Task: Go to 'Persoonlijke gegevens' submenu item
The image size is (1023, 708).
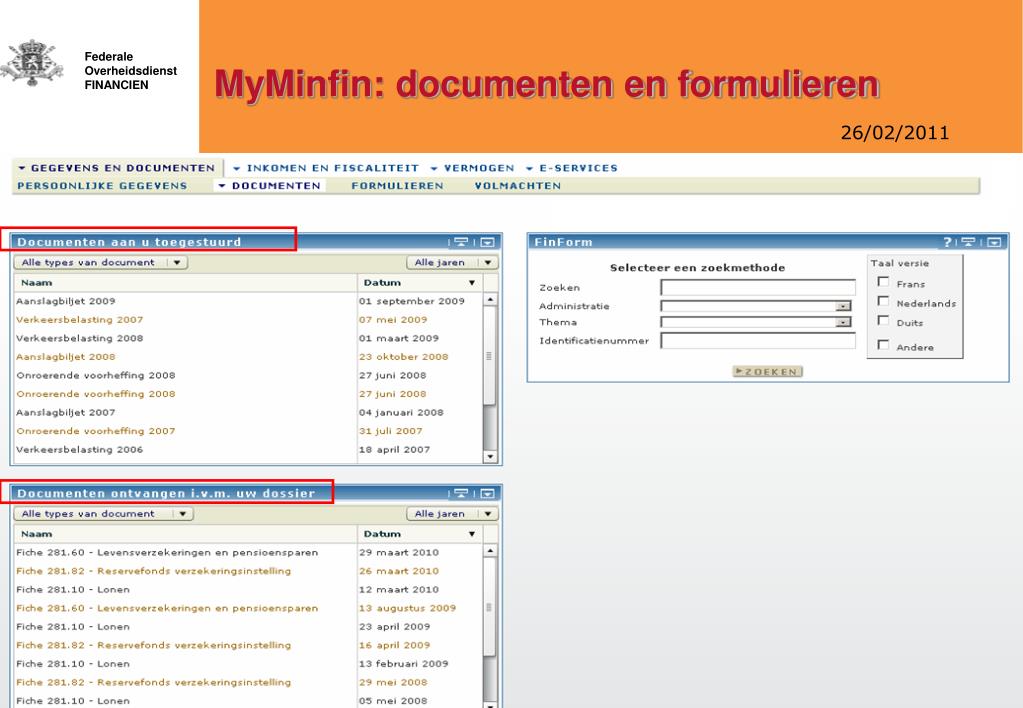Action: tap(102, 186)
